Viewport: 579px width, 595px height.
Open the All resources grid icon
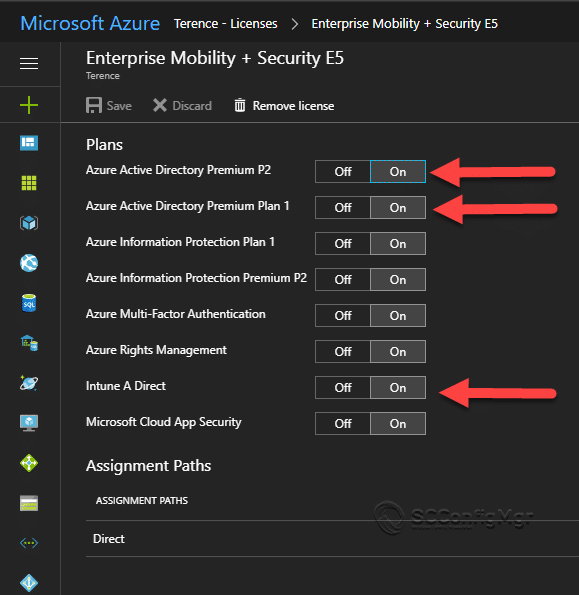point(29,183)
